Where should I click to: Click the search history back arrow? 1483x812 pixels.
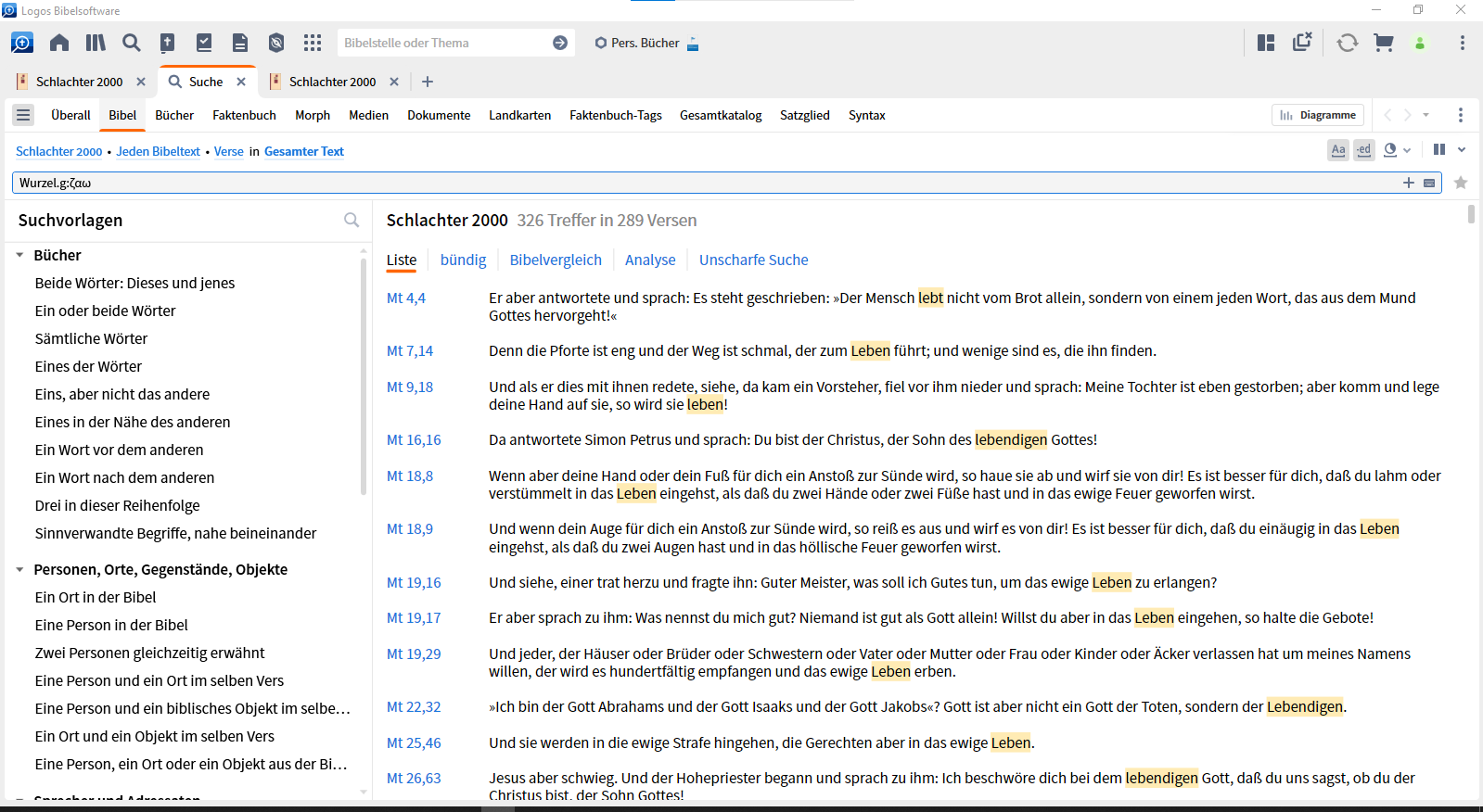click(1387, 115)
